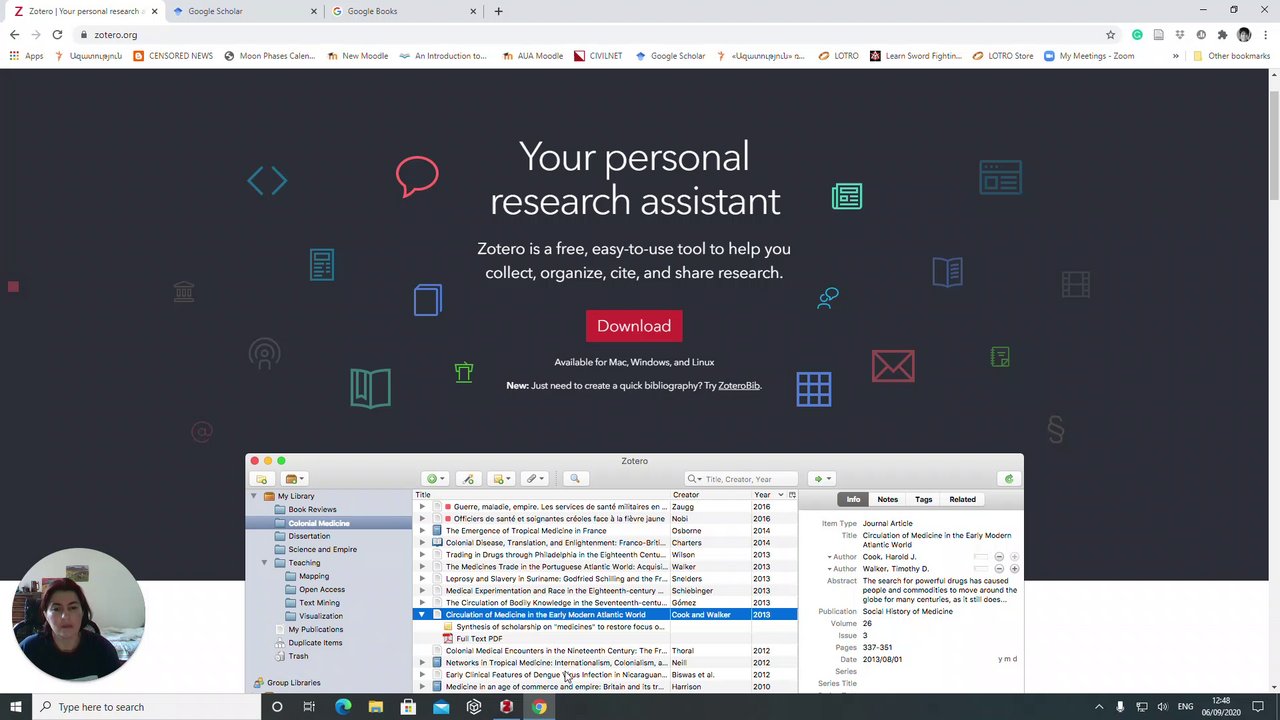The image size is (1280, 720).
Task: Collapse the My Library tree in Zotero
Action: (x=254, y=496)
